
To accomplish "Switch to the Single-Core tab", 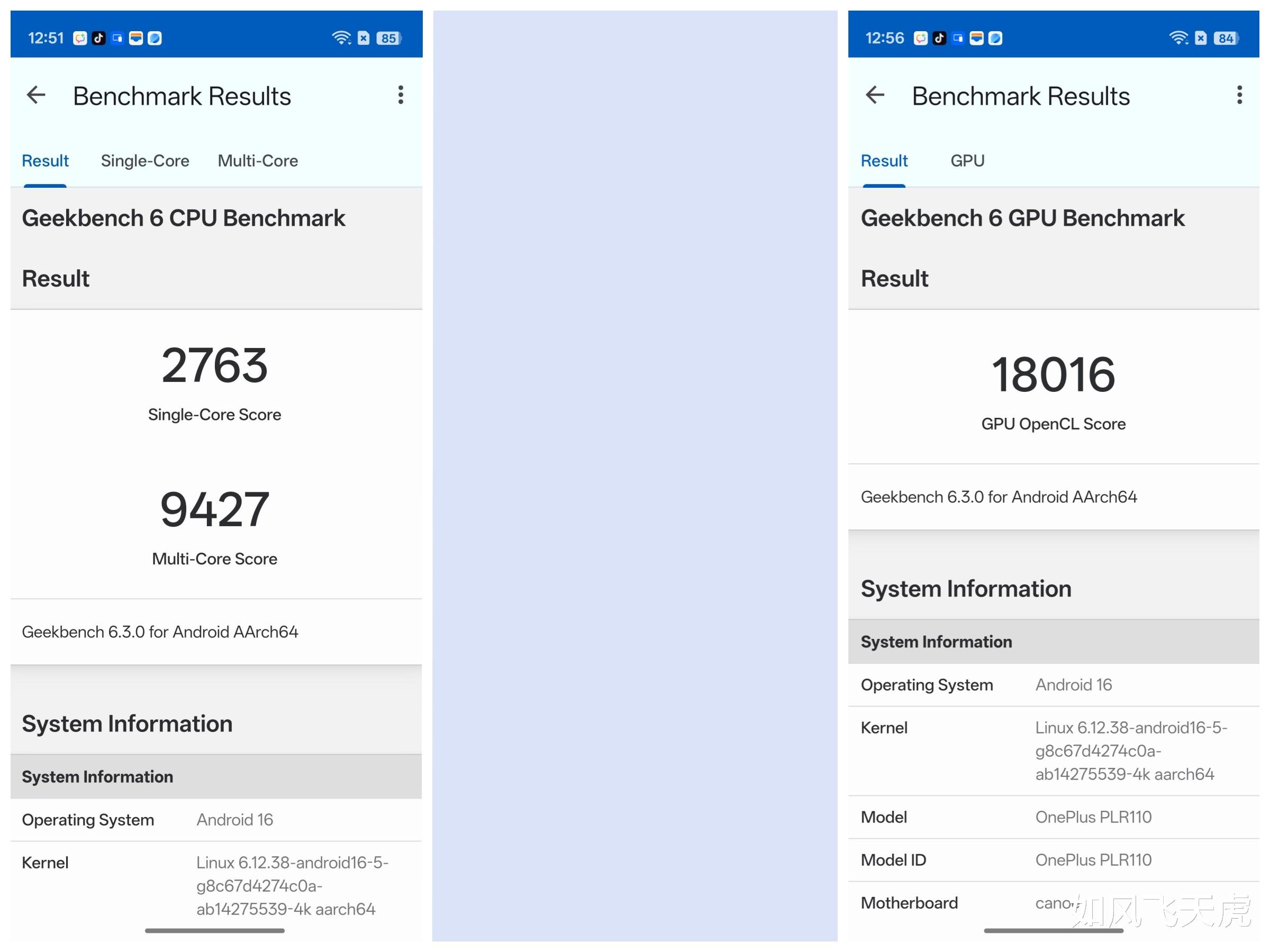I will (144, 161).
